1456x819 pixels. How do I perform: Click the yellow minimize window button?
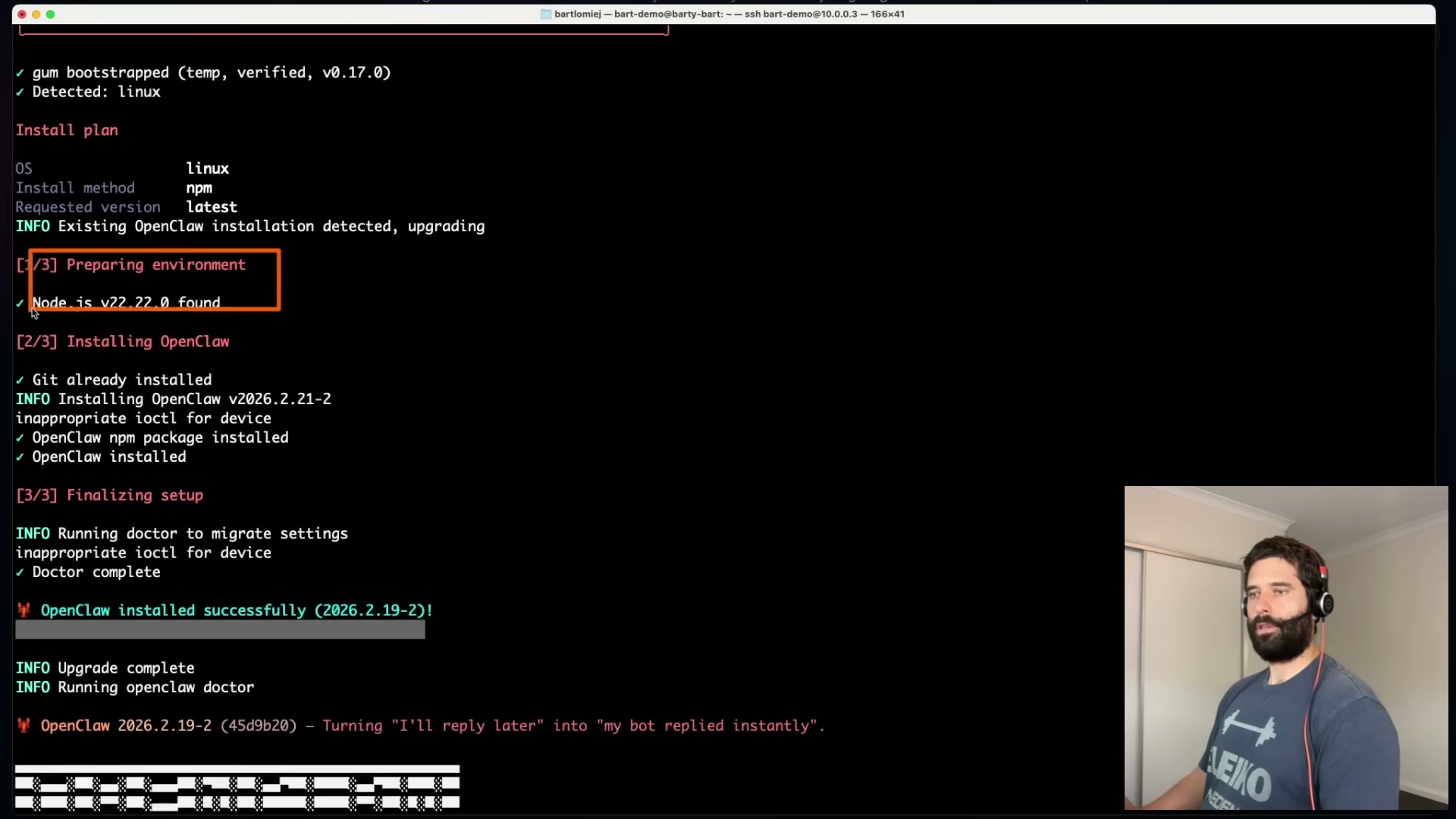36,14
